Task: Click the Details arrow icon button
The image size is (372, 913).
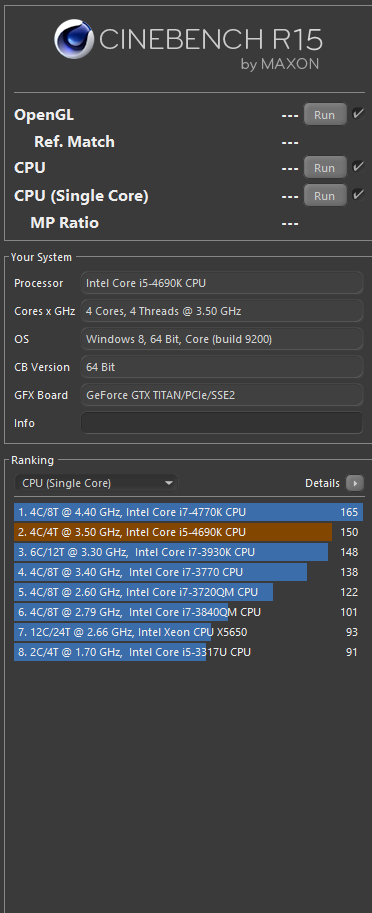Action: tap(355, 483)
